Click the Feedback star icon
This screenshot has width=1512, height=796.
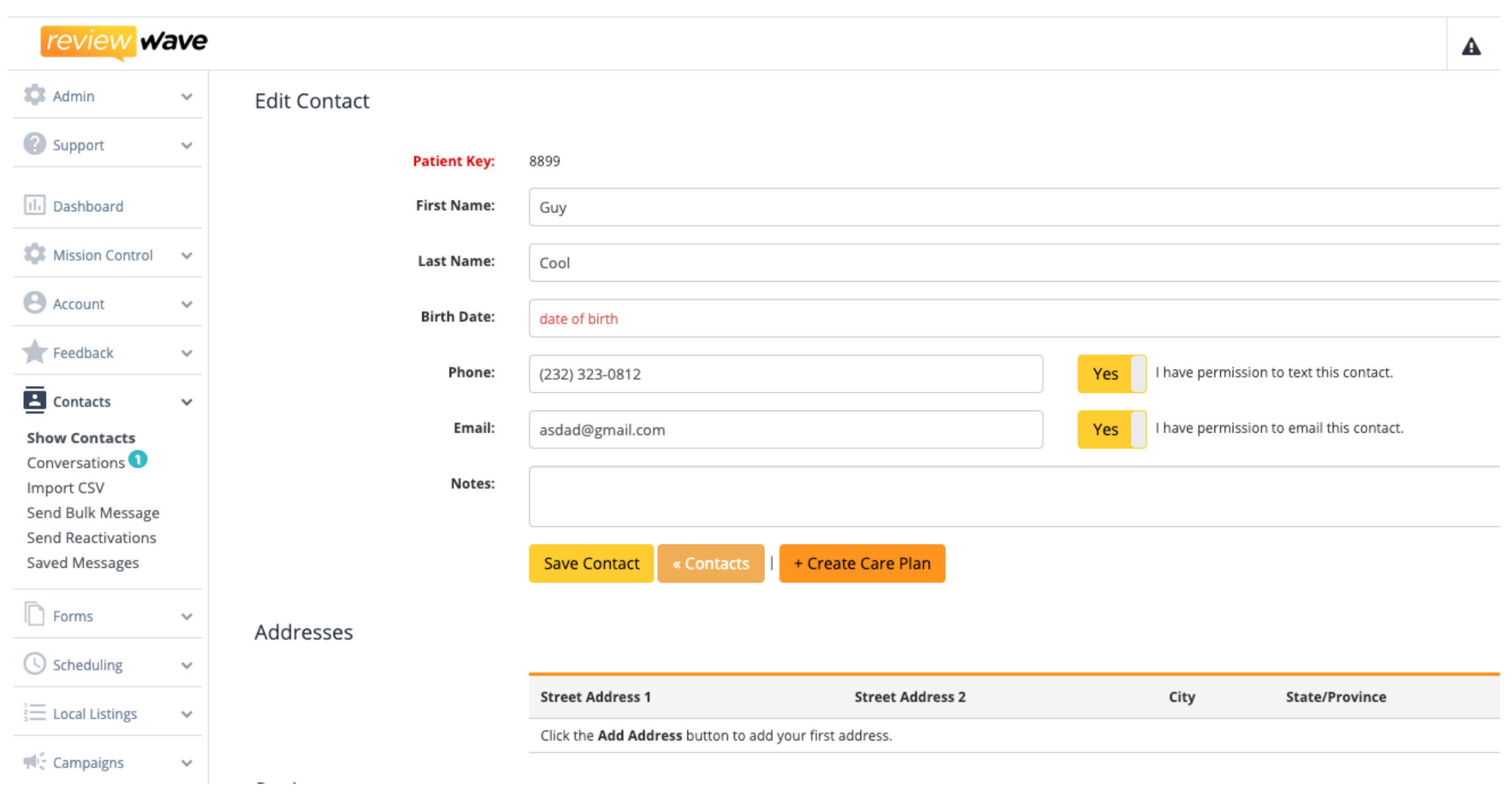35,351
